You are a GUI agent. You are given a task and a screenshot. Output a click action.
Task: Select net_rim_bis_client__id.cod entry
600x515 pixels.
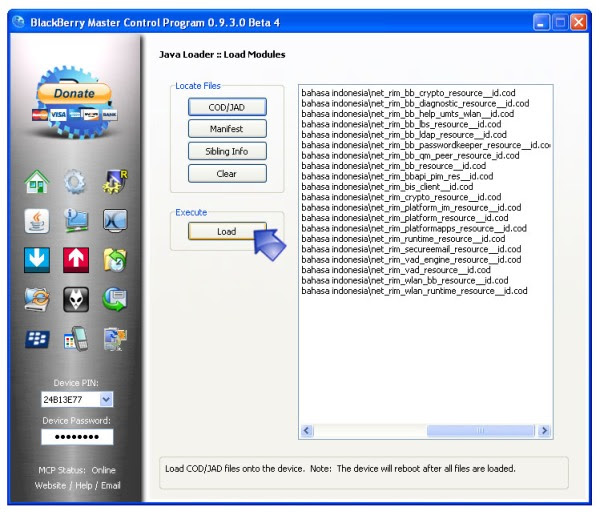click(x=387, y=187)
